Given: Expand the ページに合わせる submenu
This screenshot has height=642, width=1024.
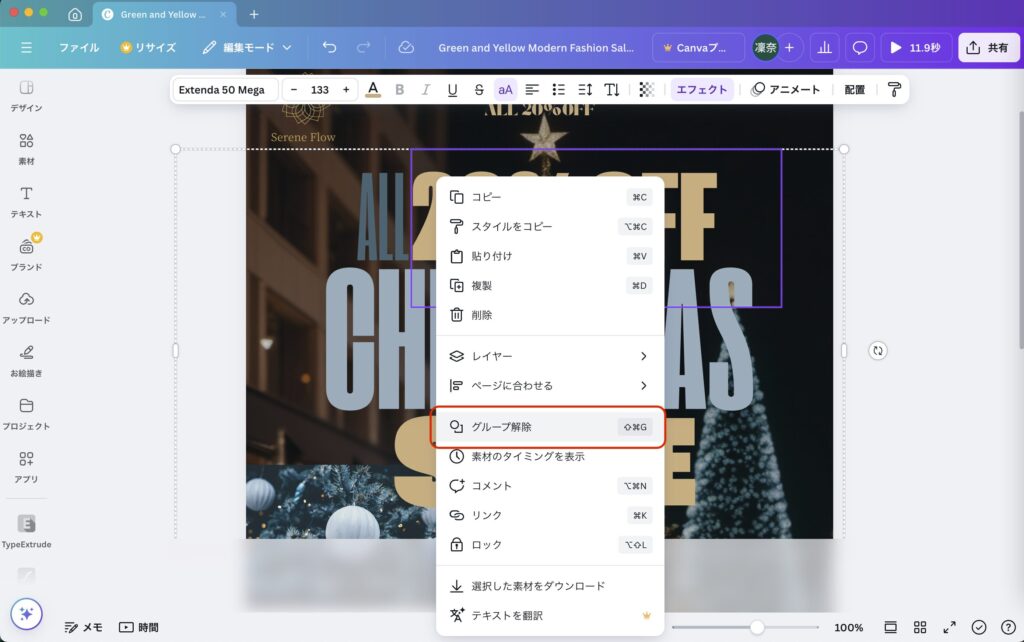Looking at the screenshot, I should pyautogui.click(x=550, y=385).
